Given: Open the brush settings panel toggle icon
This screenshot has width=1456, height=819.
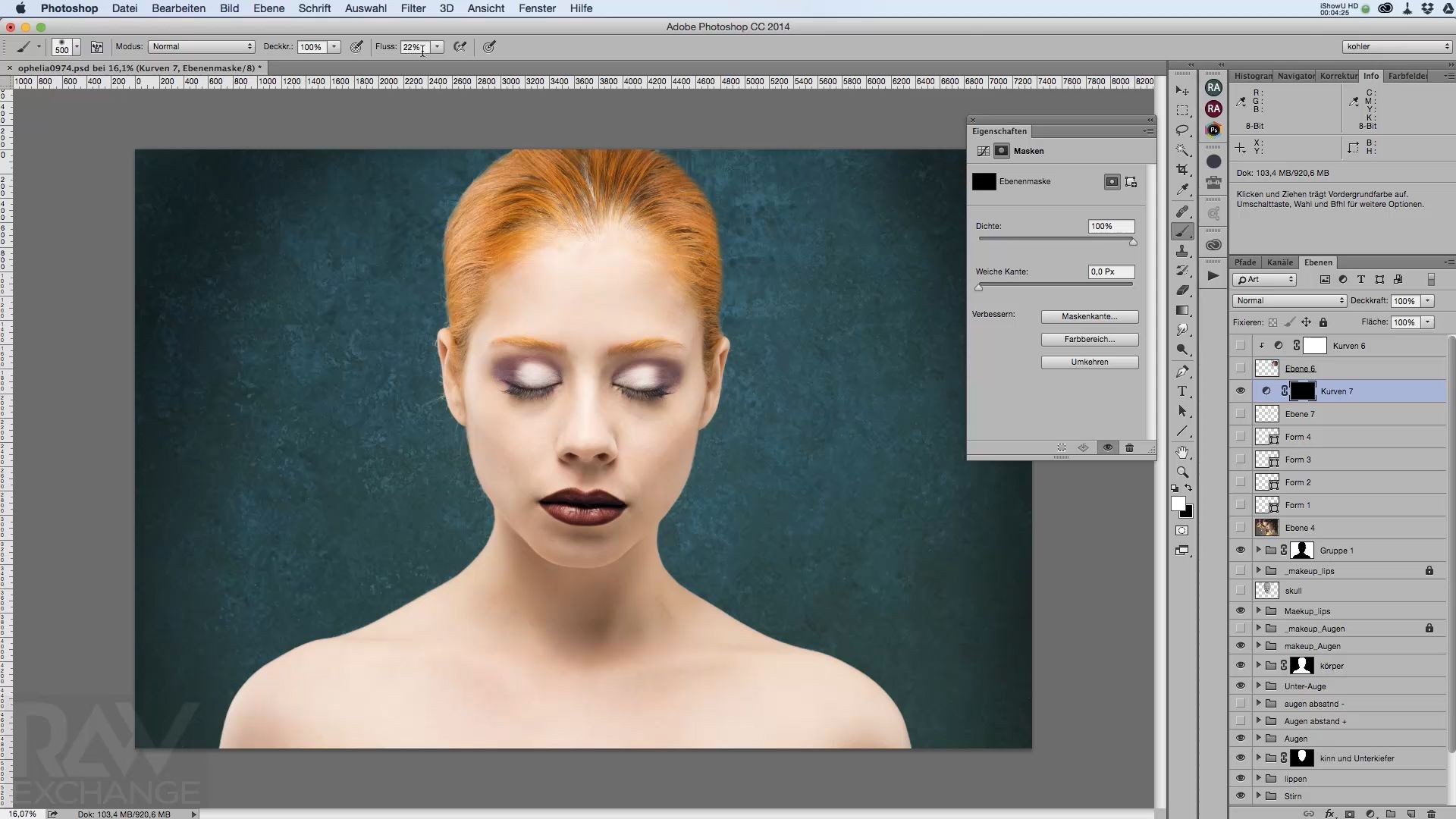Looking at the screenshot, I should [97, 47].
